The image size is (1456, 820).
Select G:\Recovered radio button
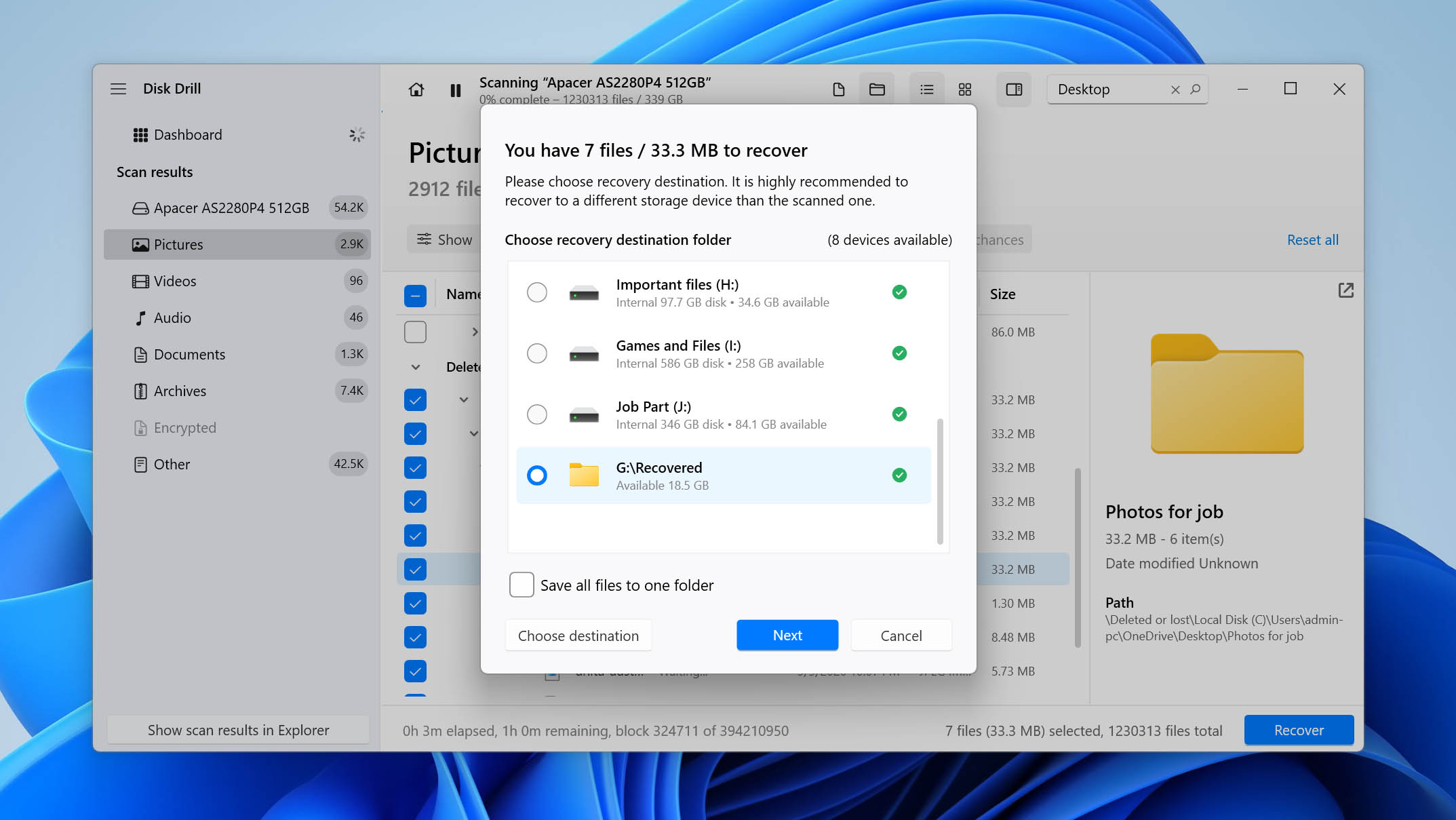pos(536,475)
